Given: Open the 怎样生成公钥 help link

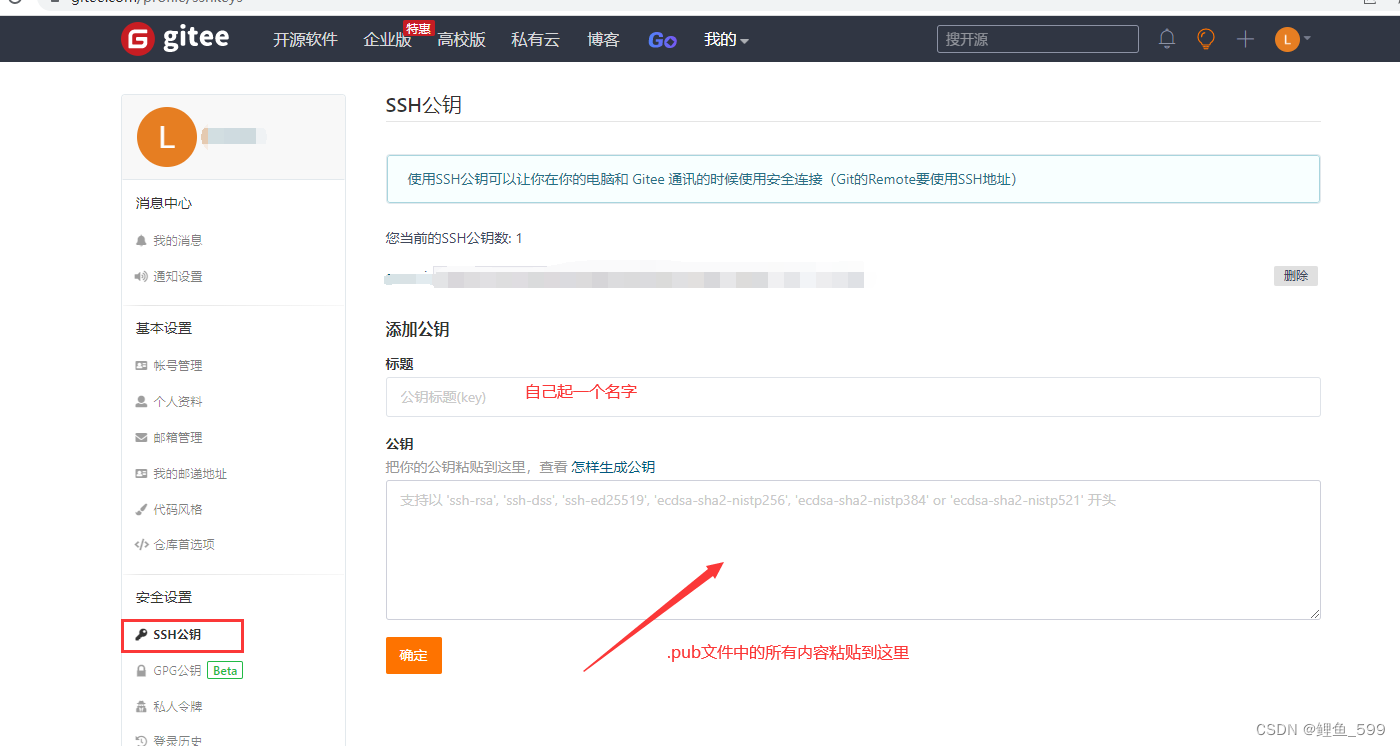Looking at the screenshot, I should click(613, 467).
